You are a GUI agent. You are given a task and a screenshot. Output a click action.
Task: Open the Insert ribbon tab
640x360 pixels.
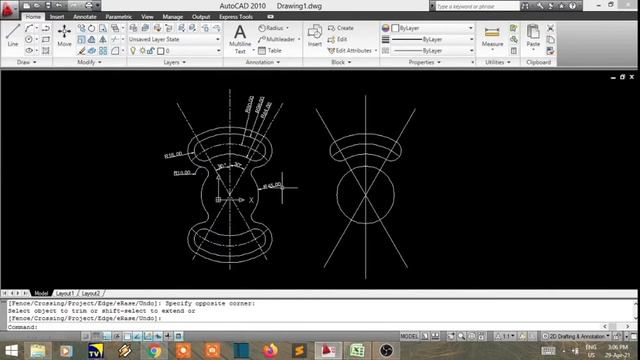click(x=57, y=17)
